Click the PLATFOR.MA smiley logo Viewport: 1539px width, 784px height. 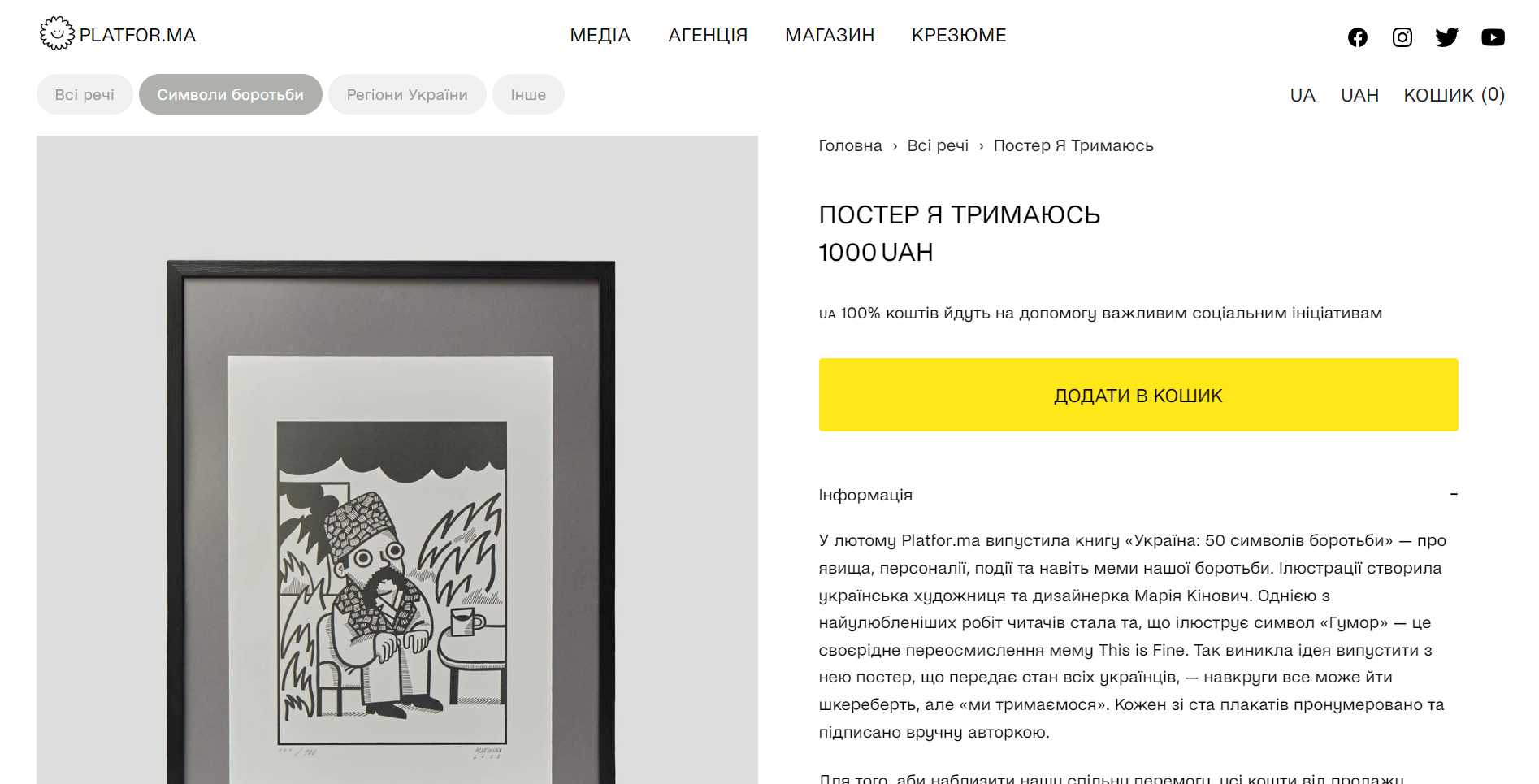(57, 34)
